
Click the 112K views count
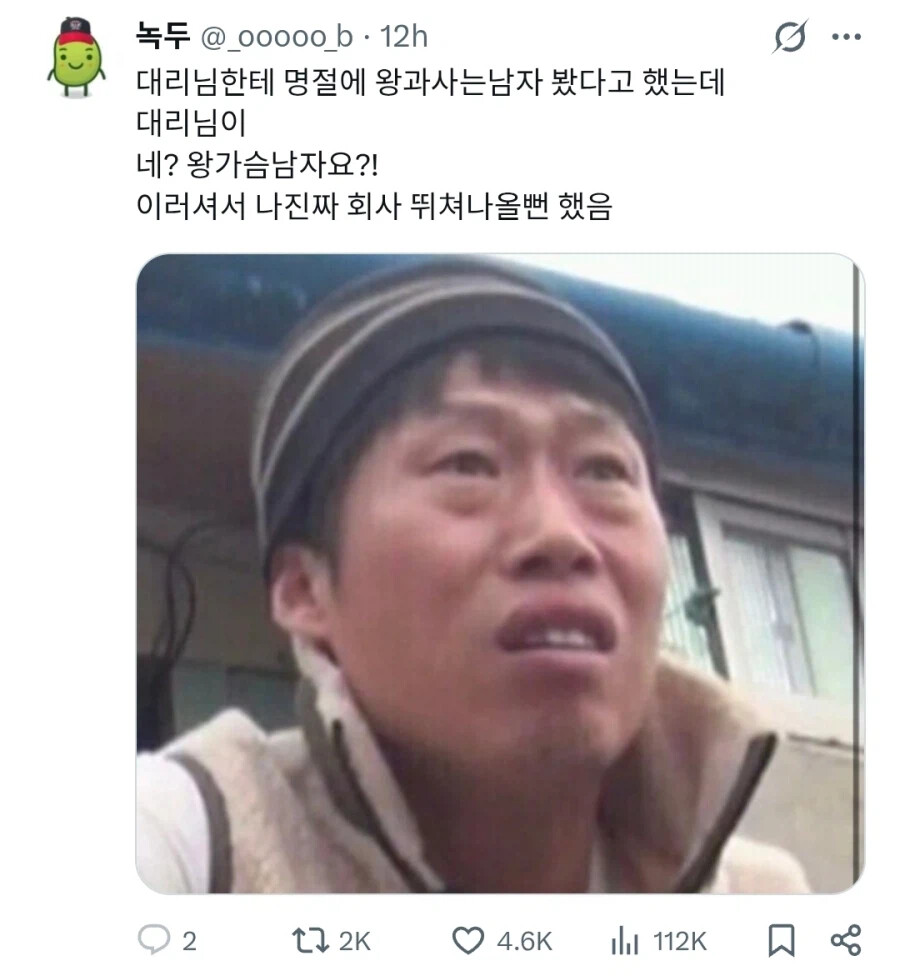coord(680,941)
